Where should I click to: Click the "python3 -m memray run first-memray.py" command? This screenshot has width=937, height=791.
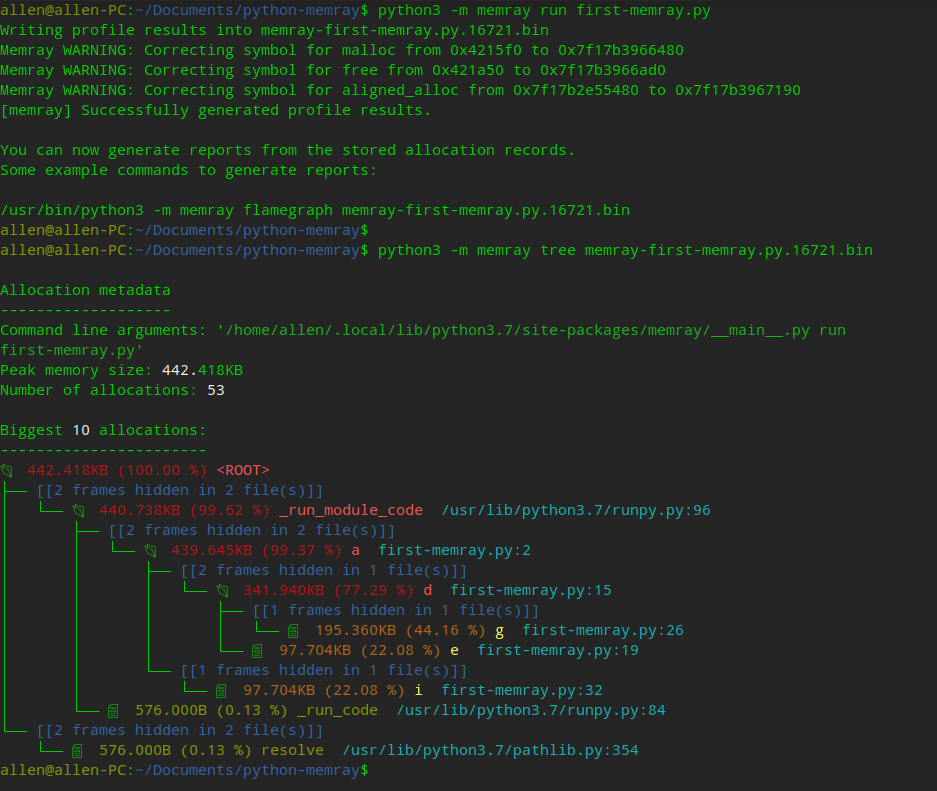tap(544, 10)
